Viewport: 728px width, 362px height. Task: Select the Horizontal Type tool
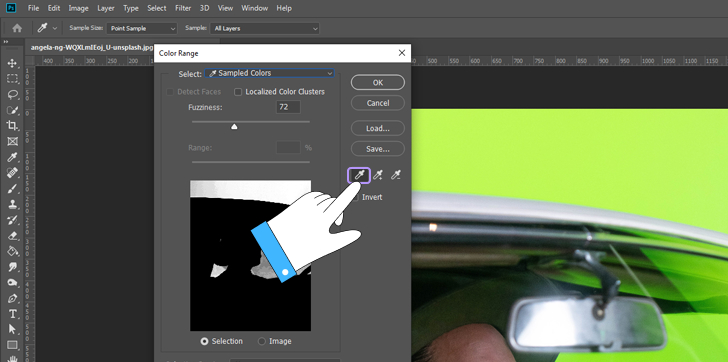[13, 314]
